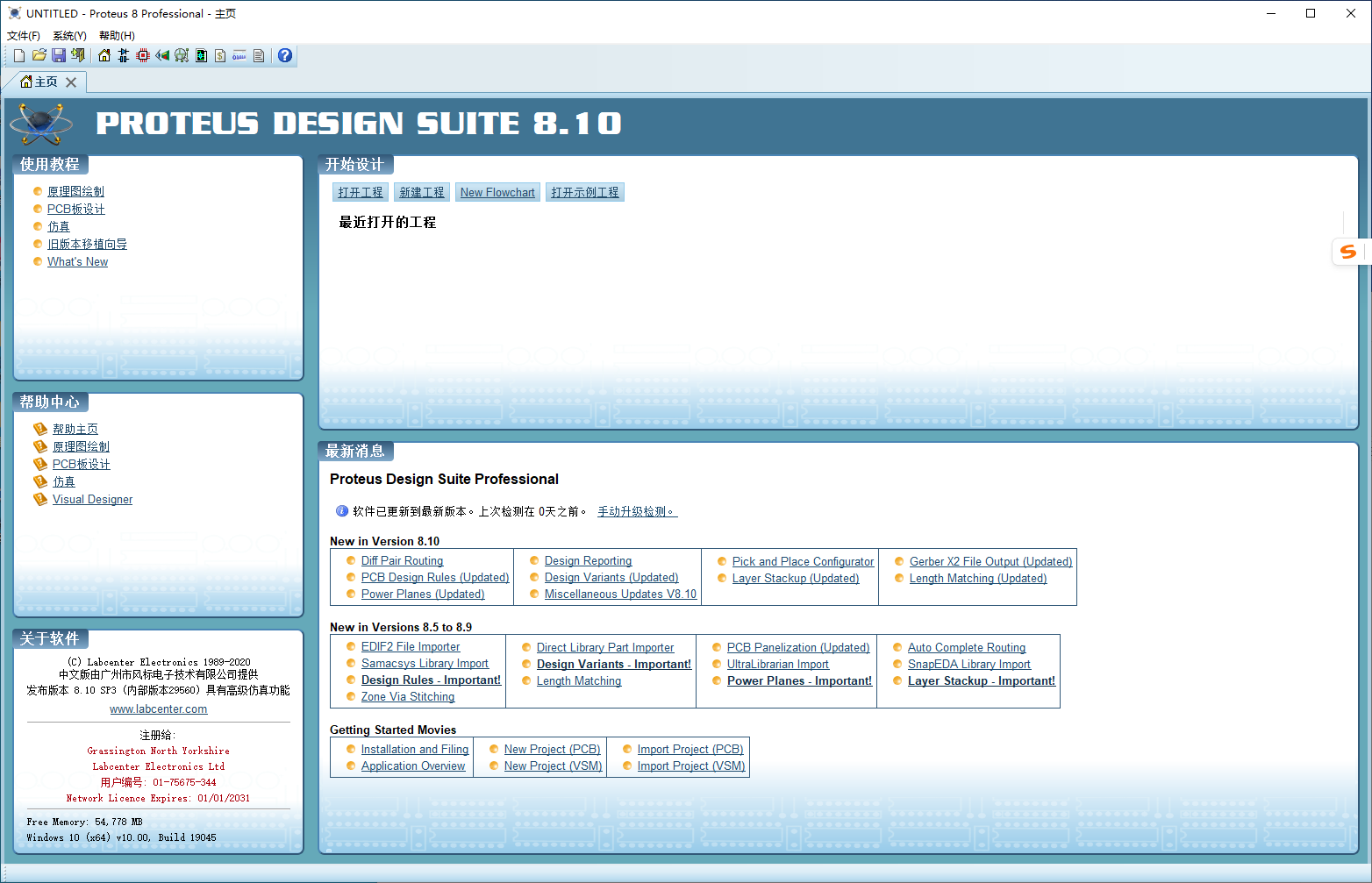
Task: Click the 打开示例工程 button
Action: tap(585, 192)
